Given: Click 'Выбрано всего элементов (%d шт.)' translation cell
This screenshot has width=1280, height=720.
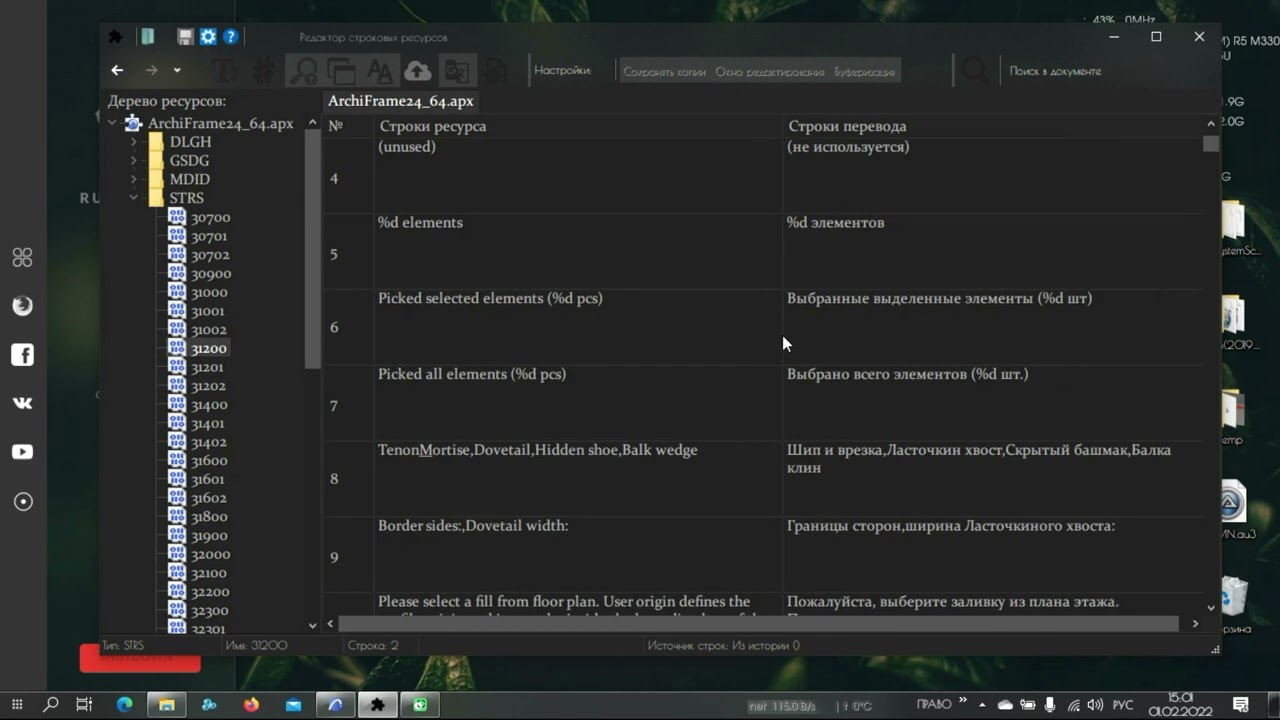Looking at the screenshot, I should [x=993, y=403].
